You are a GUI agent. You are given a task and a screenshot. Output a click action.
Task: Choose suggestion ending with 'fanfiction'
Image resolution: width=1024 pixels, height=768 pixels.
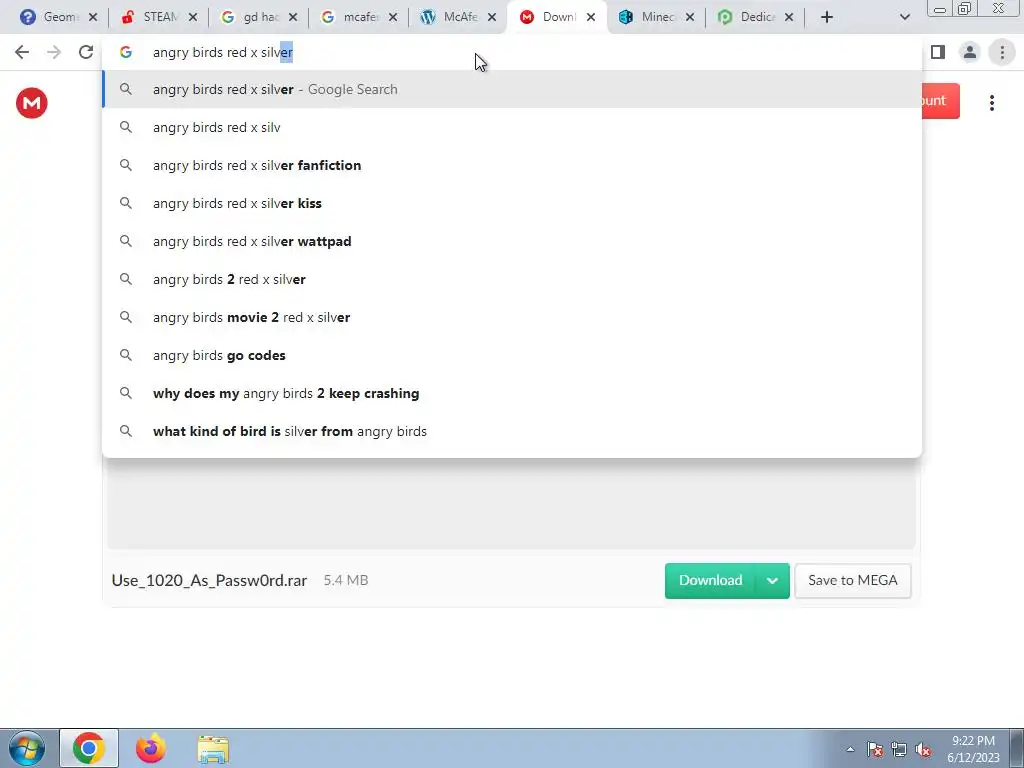[513, 165]
